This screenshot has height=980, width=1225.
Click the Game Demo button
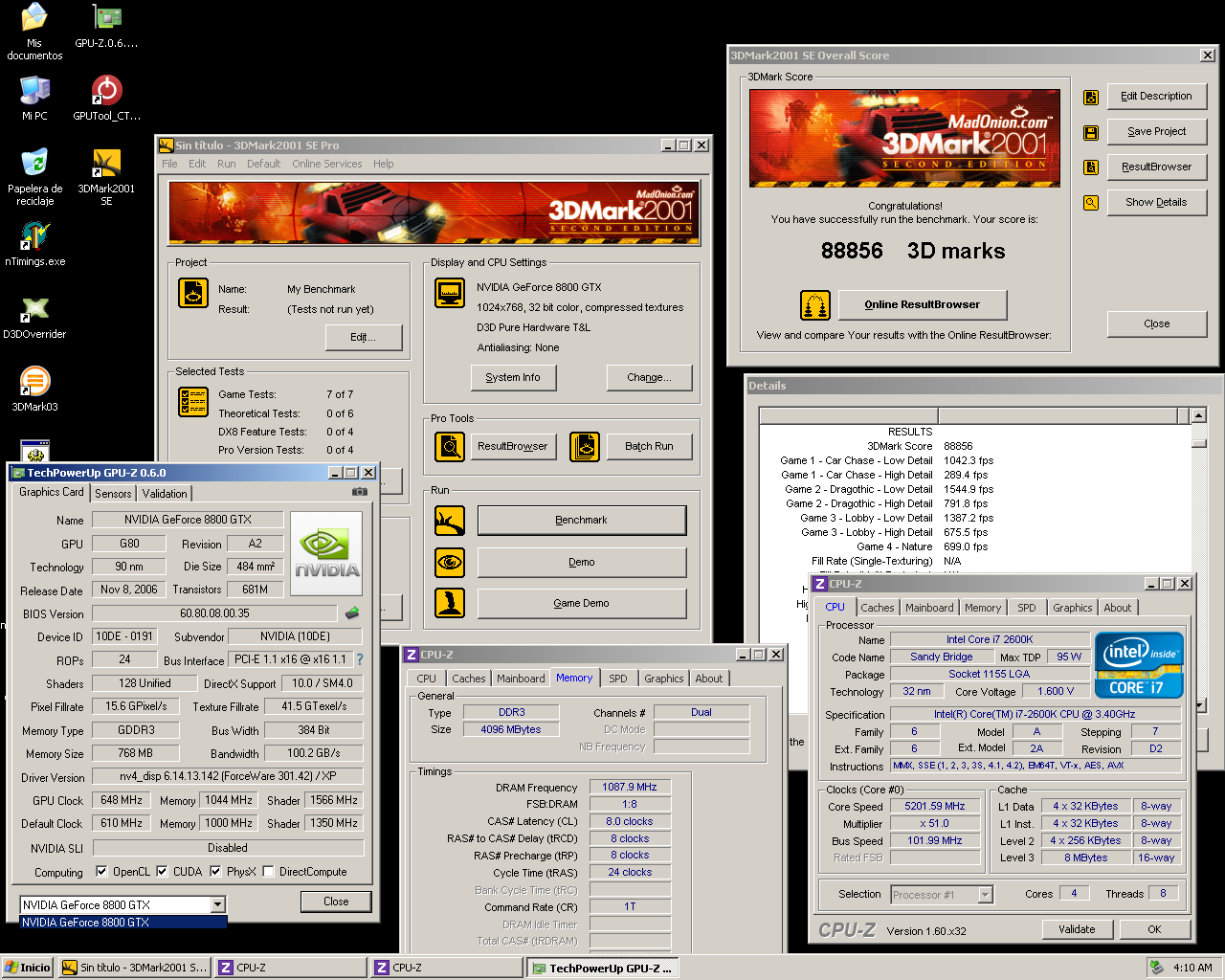582,604
